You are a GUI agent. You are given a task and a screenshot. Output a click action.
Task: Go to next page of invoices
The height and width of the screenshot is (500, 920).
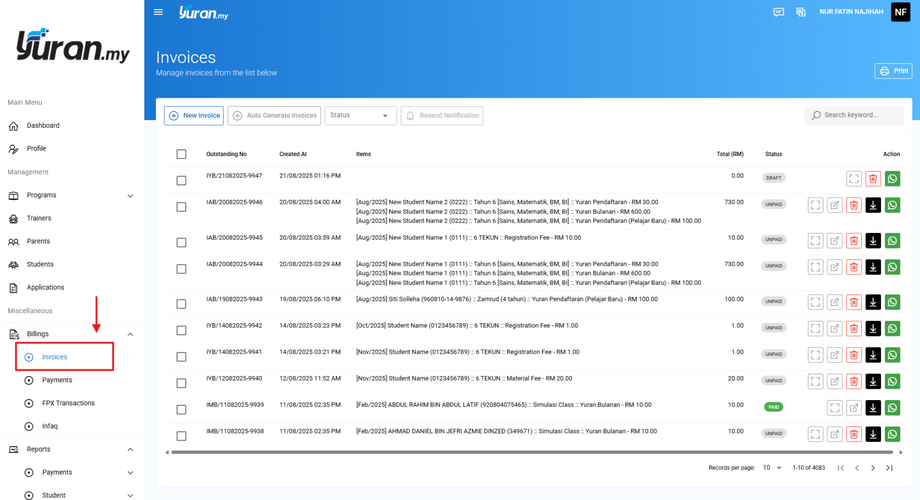(873, 468)
